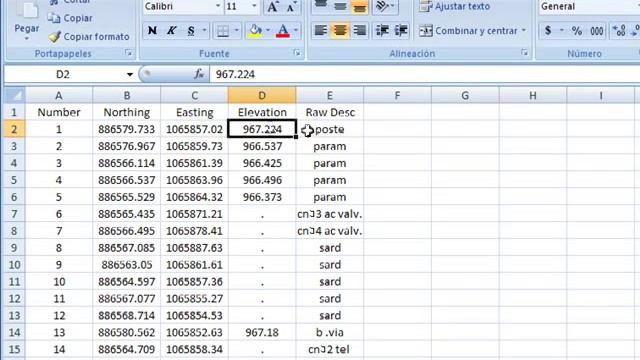Click cell containing cn02 tel
Image resolution: width=640 pixels, height=360 pixels.
pyautogui.click(x=330, y=349)
